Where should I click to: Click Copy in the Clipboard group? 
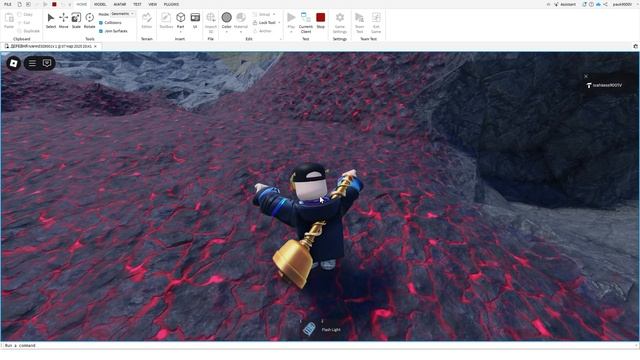(25, 14)
